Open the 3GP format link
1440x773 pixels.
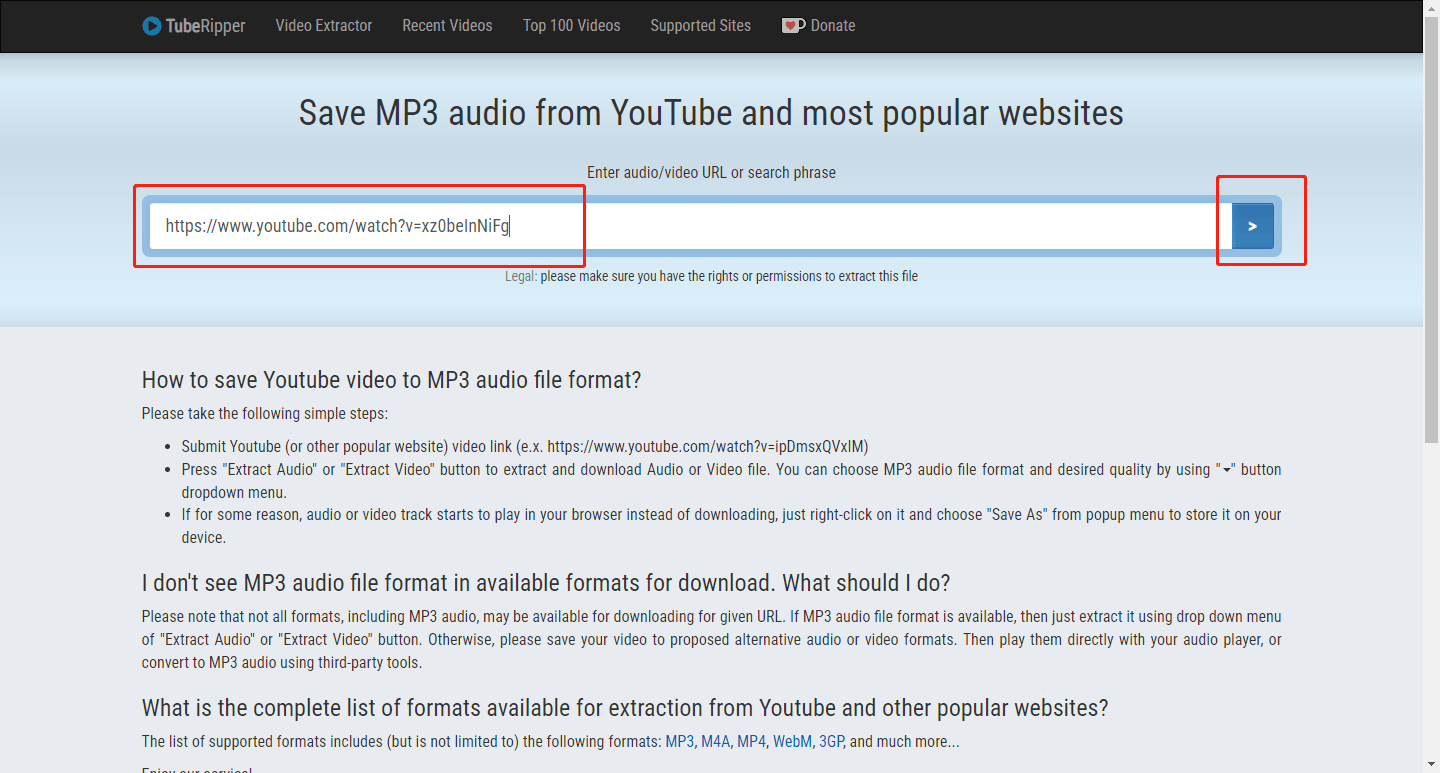point(830,742)
